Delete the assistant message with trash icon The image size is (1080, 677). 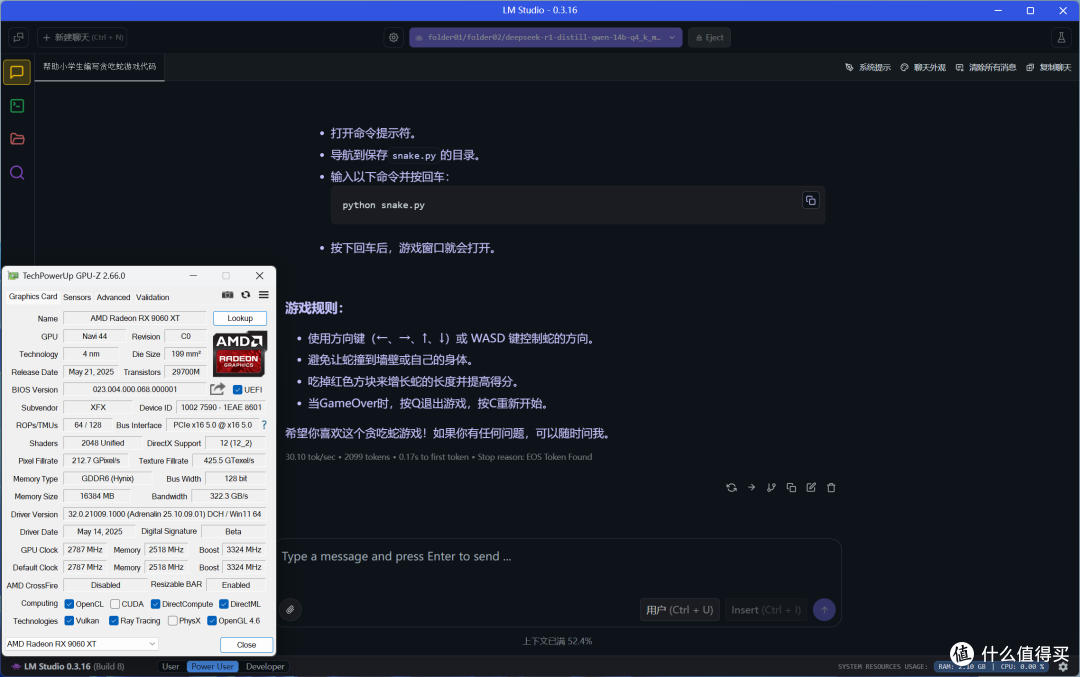[x=831, y=488]
